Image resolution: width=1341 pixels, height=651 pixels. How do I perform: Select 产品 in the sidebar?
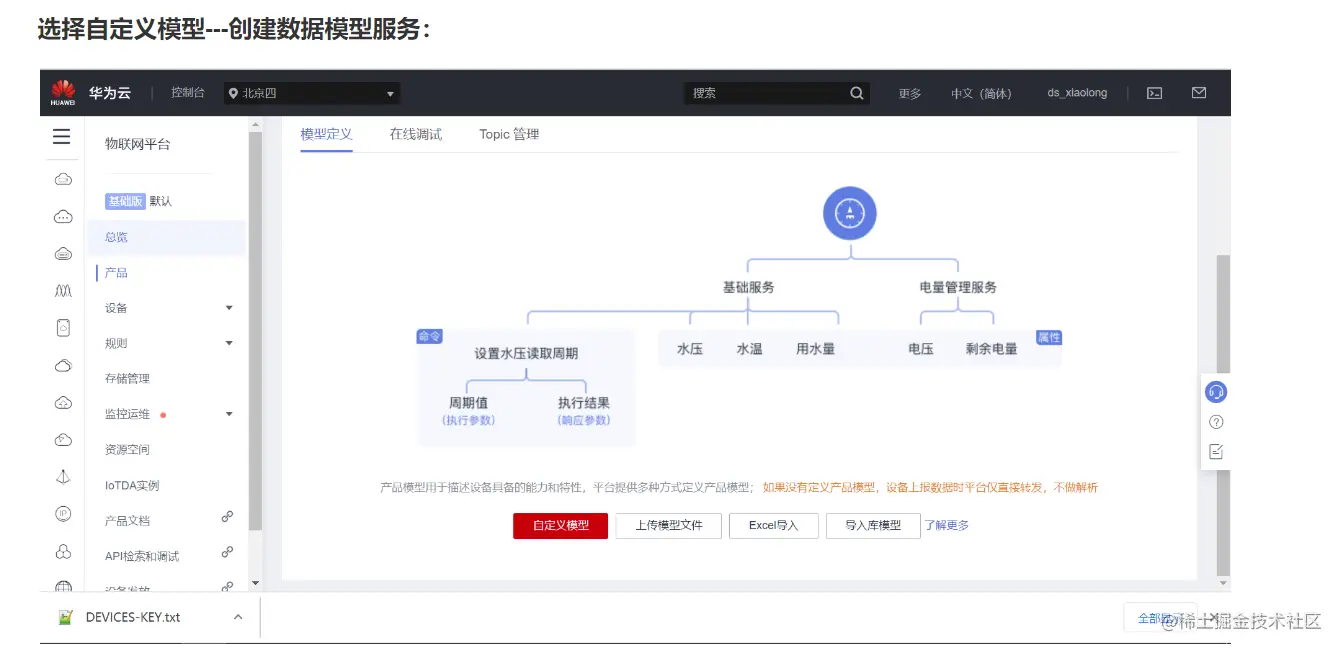pos(116,272)
